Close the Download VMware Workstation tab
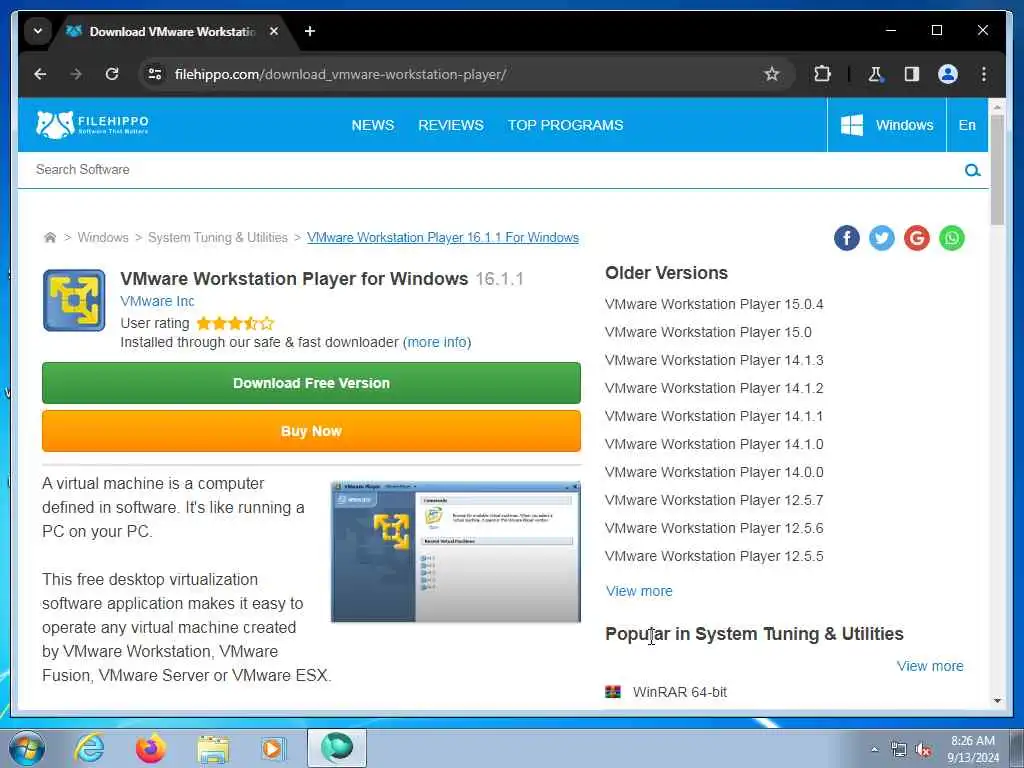The image size is (1024, 768). [x=274, y=31]
